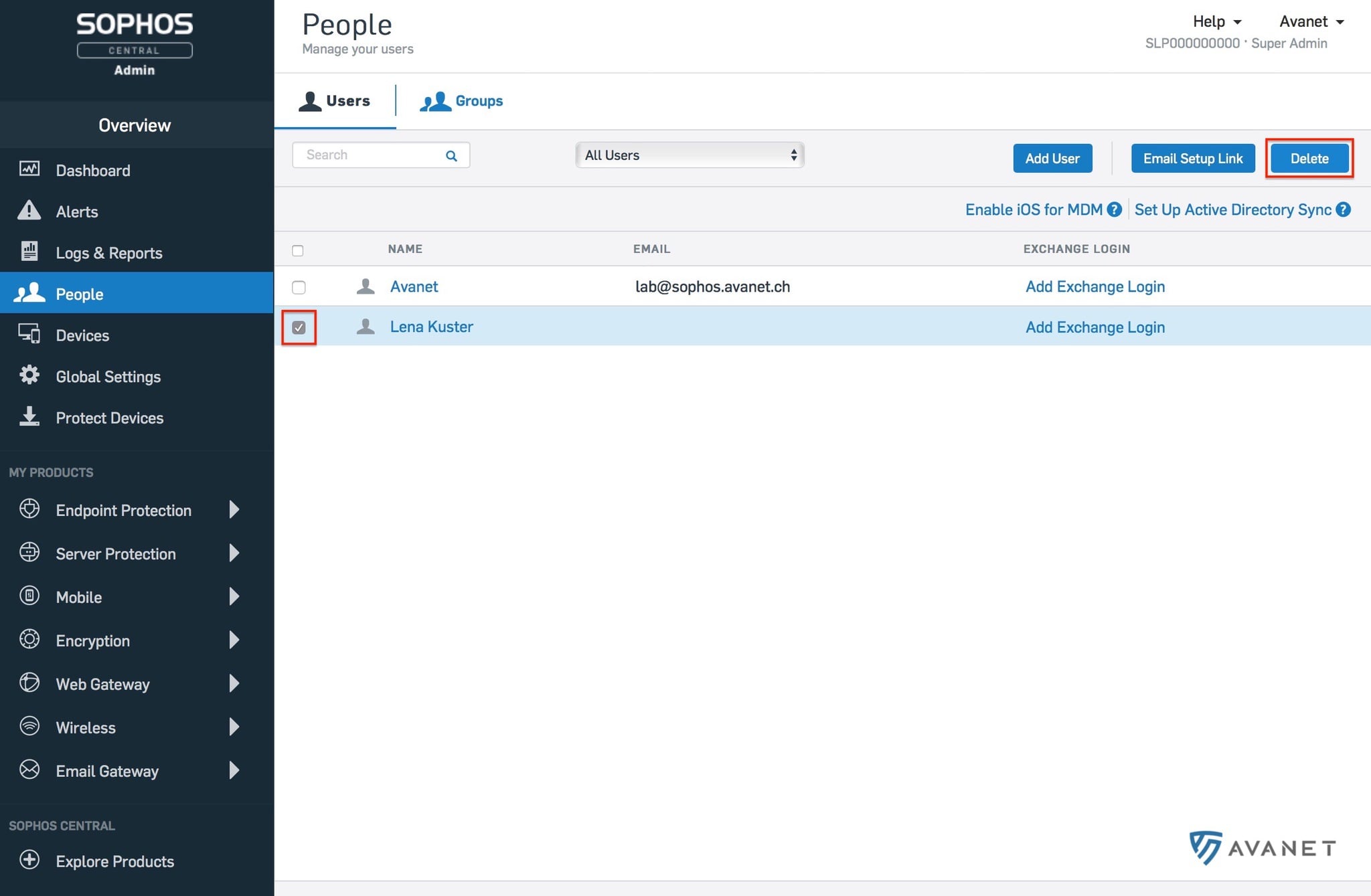The height and width of the screenshot is (896, 1371).
Task: Open Set Up Active Directory Sync link
Action: 1232,209
